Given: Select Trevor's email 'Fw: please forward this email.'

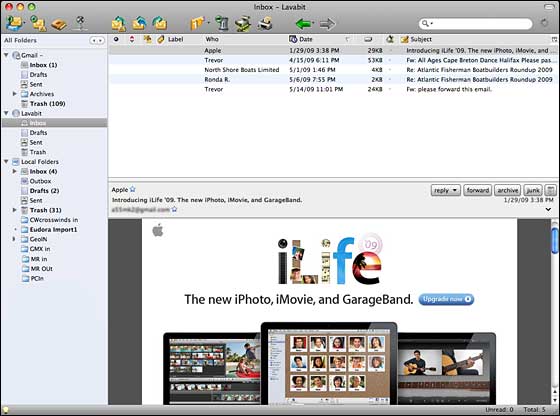Looking at the screenshot, I should point(333,89).
